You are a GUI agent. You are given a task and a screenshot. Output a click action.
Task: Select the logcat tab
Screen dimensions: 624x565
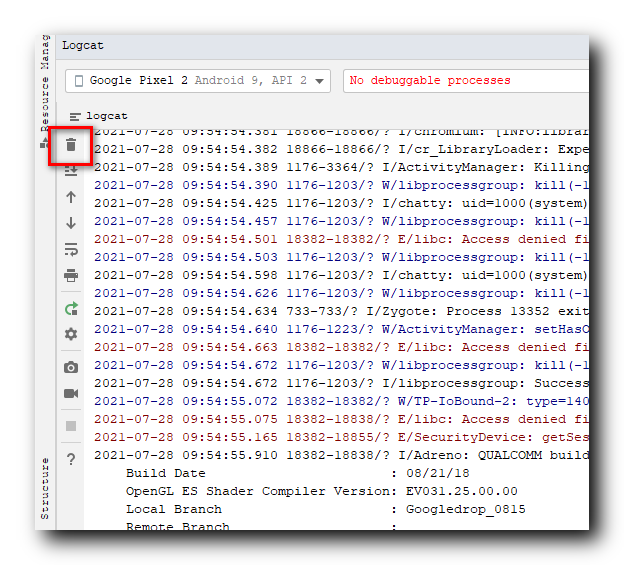(98, 116)
